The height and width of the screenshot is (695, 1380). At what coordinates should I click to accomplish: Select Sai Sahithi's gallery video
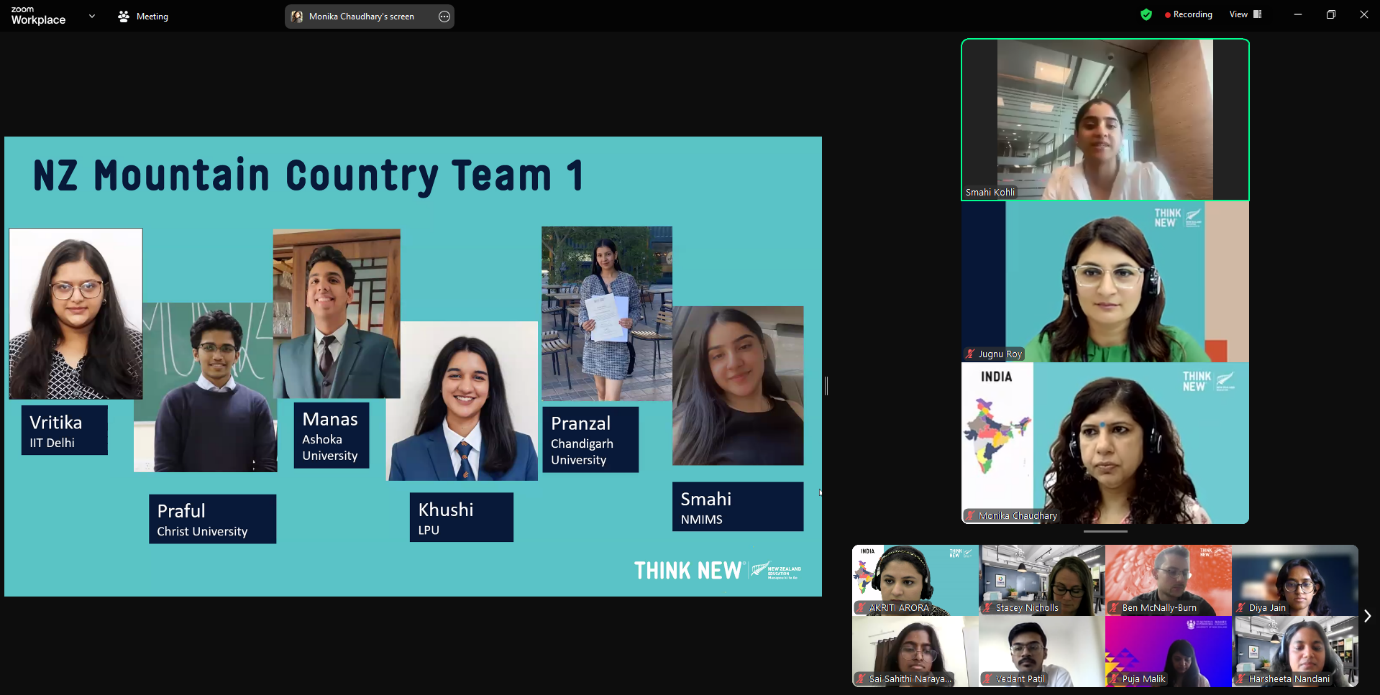915,651
